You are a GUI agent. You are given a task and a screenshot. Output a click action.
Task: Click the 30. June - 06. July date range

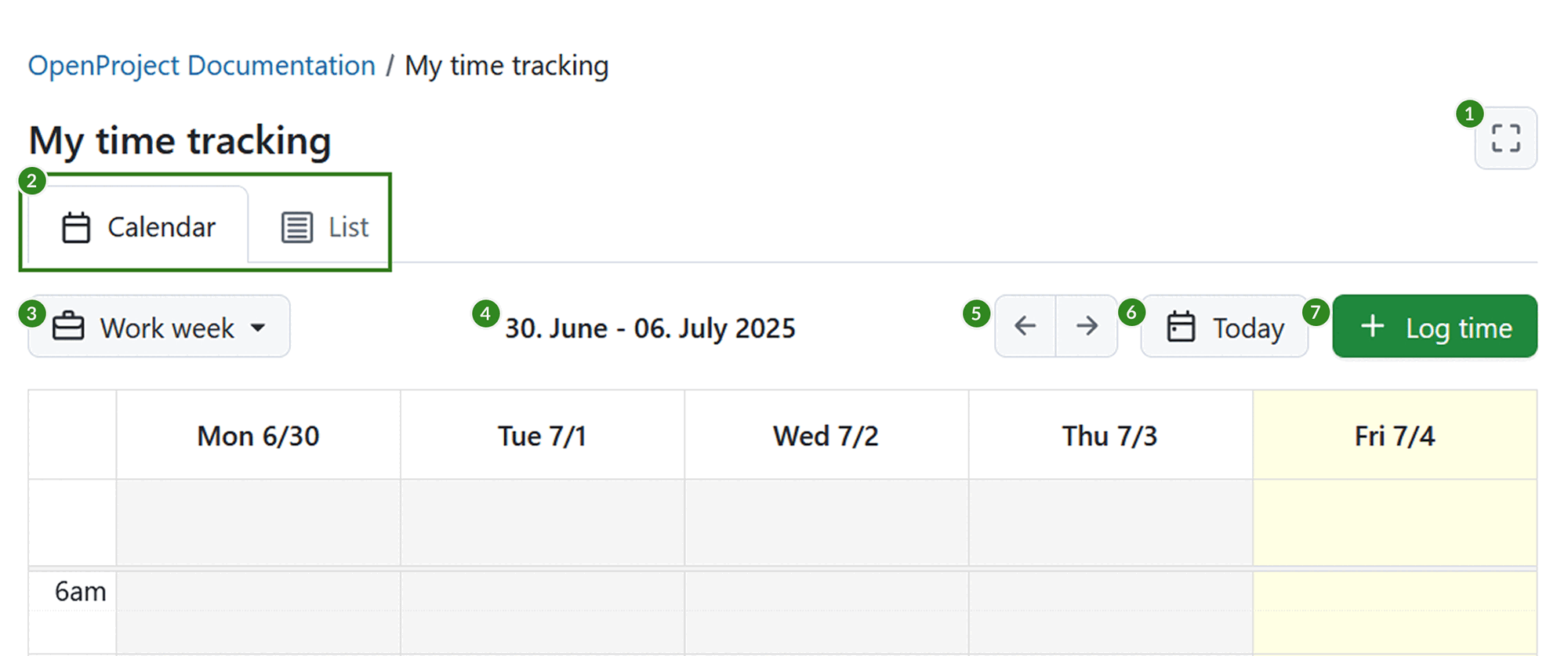pos(650,328)
